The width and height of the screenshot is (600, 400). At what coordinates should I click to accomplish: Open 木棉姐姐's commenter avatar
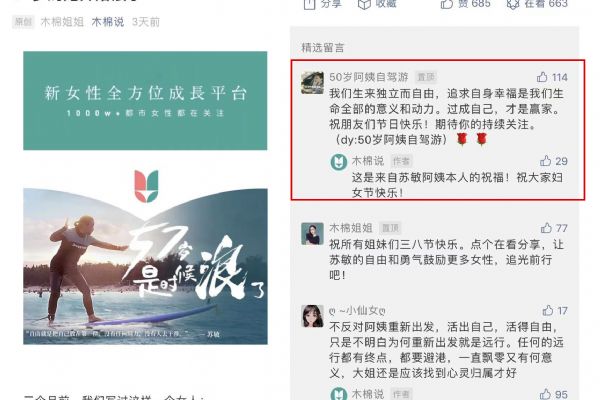(x=312, y=233)
